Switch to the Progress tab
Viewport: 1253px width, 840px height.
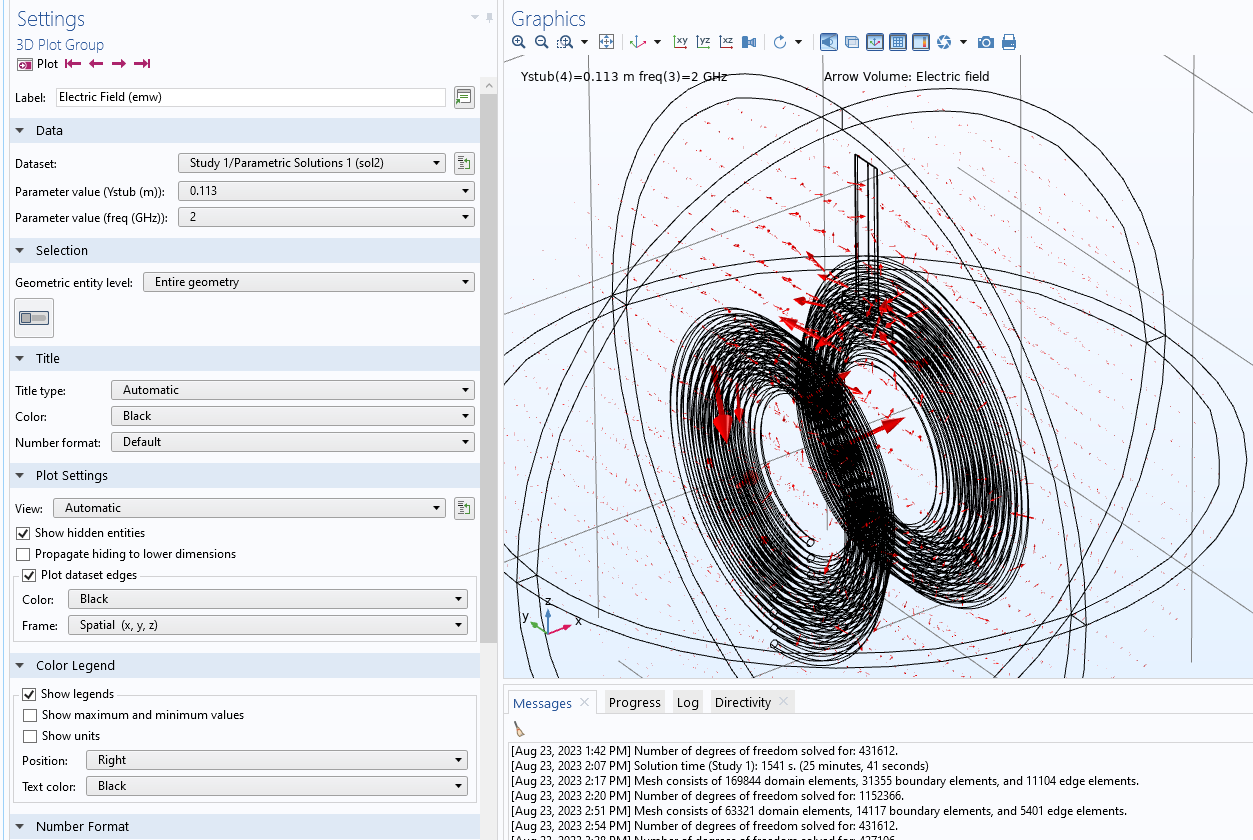634,702
